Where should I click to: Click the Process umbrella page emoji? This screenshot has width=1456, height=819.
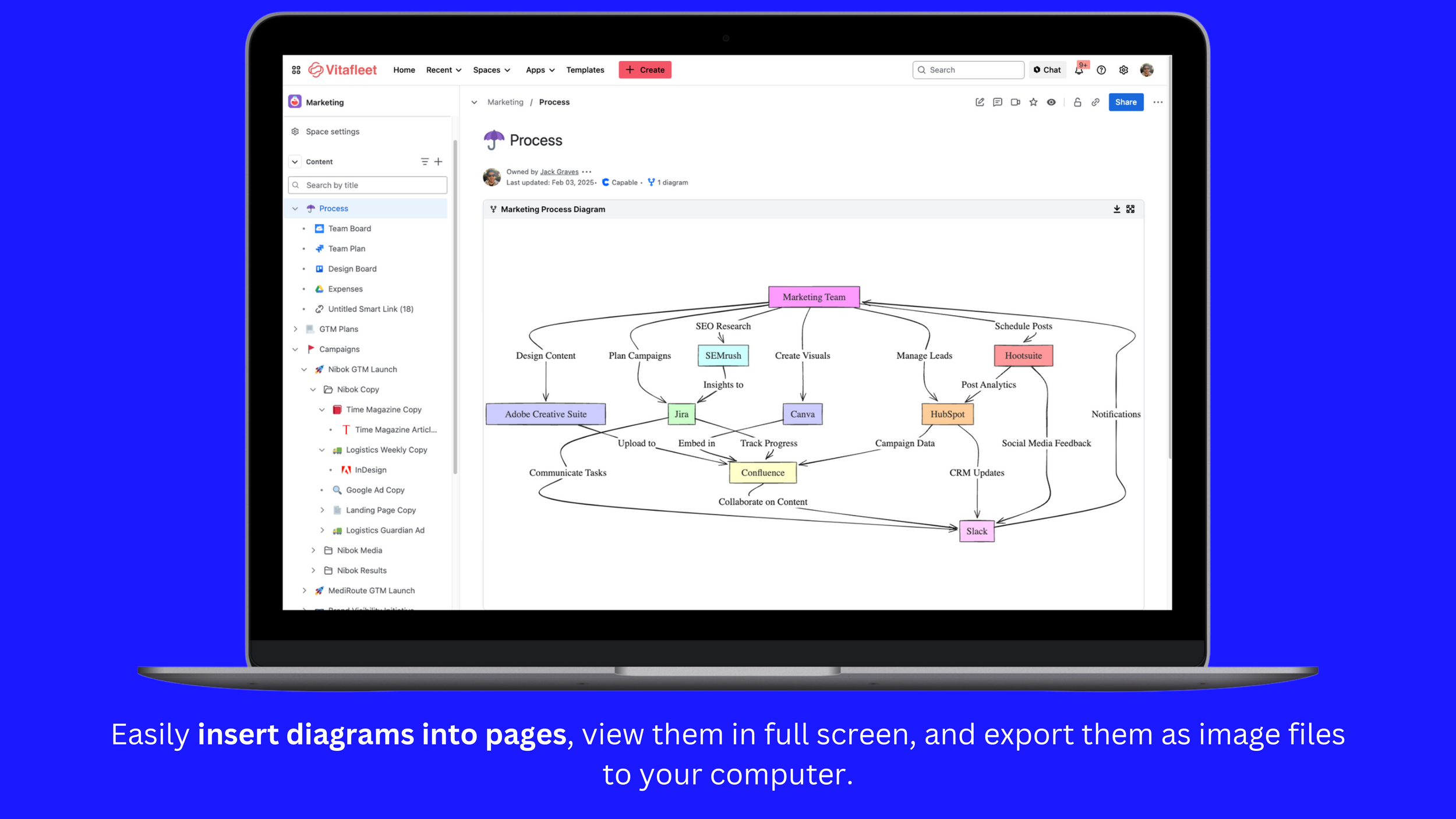[x=494, y=140]
